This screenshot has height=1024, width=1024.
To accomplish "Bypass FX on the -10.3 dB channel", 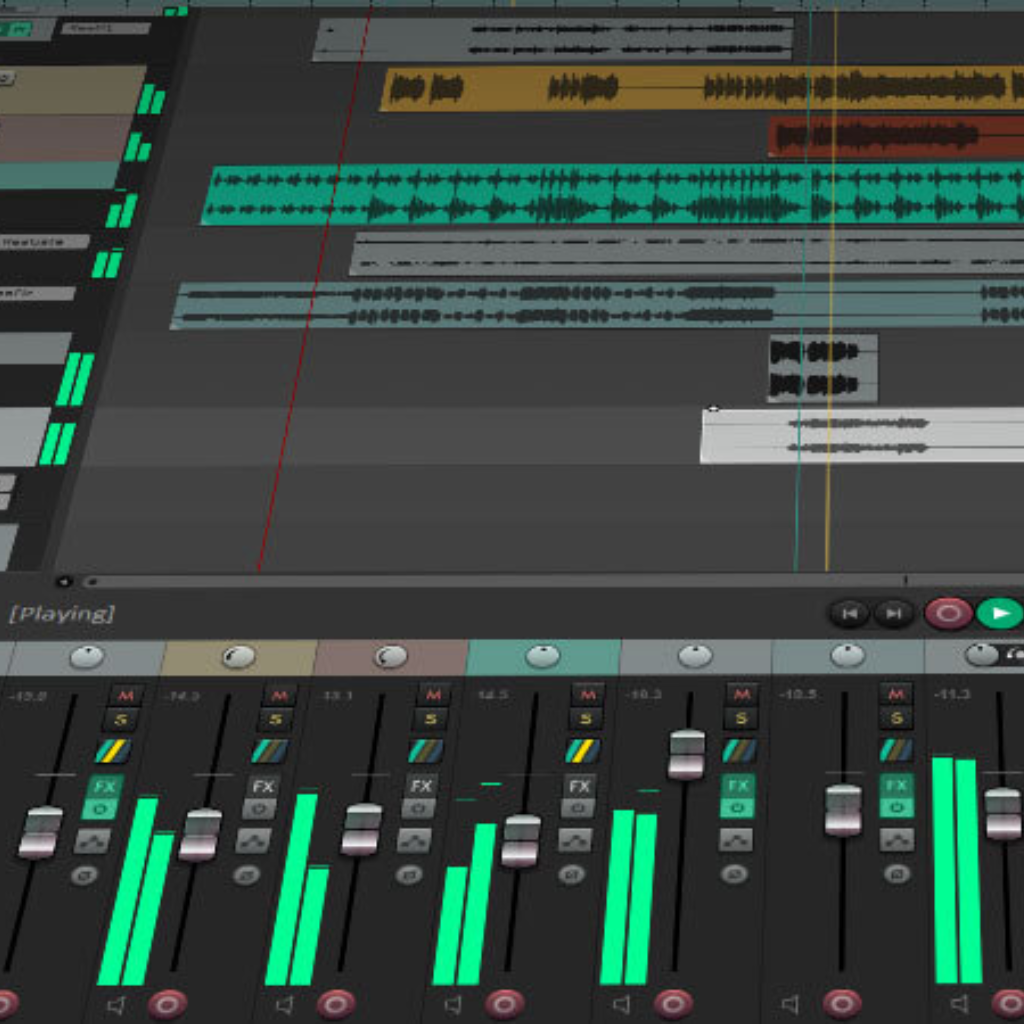I will [x=737, y=808].
